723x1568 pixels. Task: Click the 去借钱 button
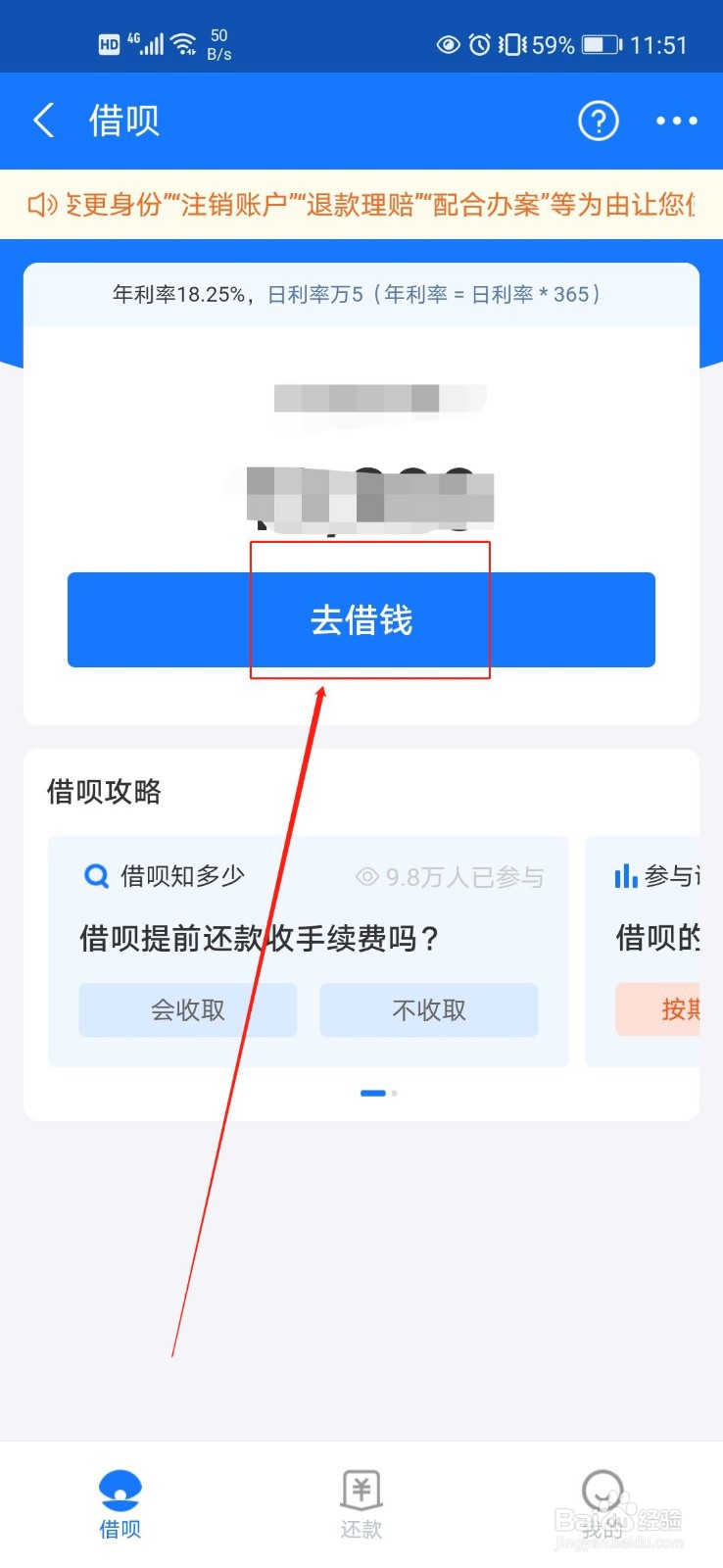(361, 619)
